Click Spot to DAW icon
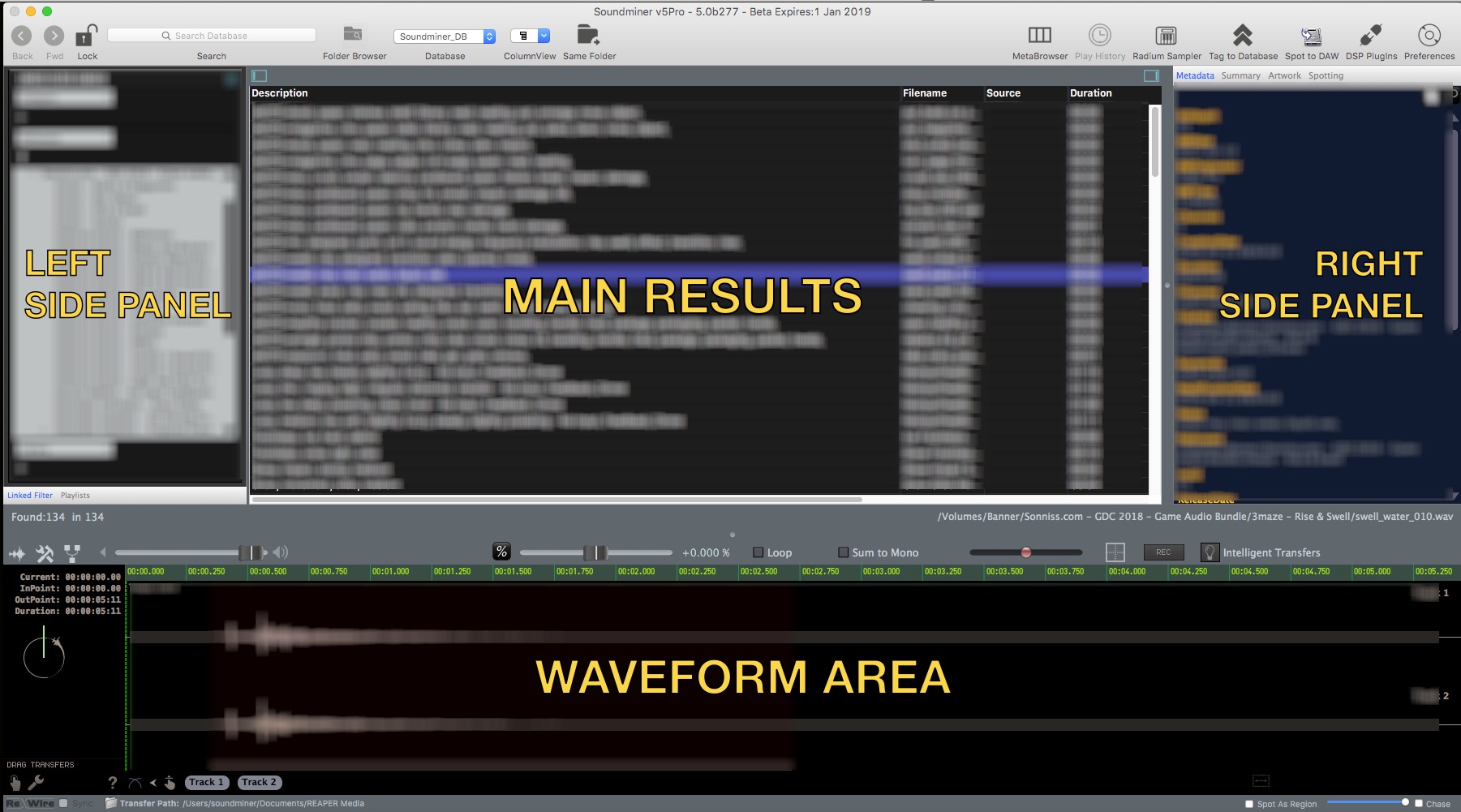Screen dimensions: 1461x812 coord(1311,36)
